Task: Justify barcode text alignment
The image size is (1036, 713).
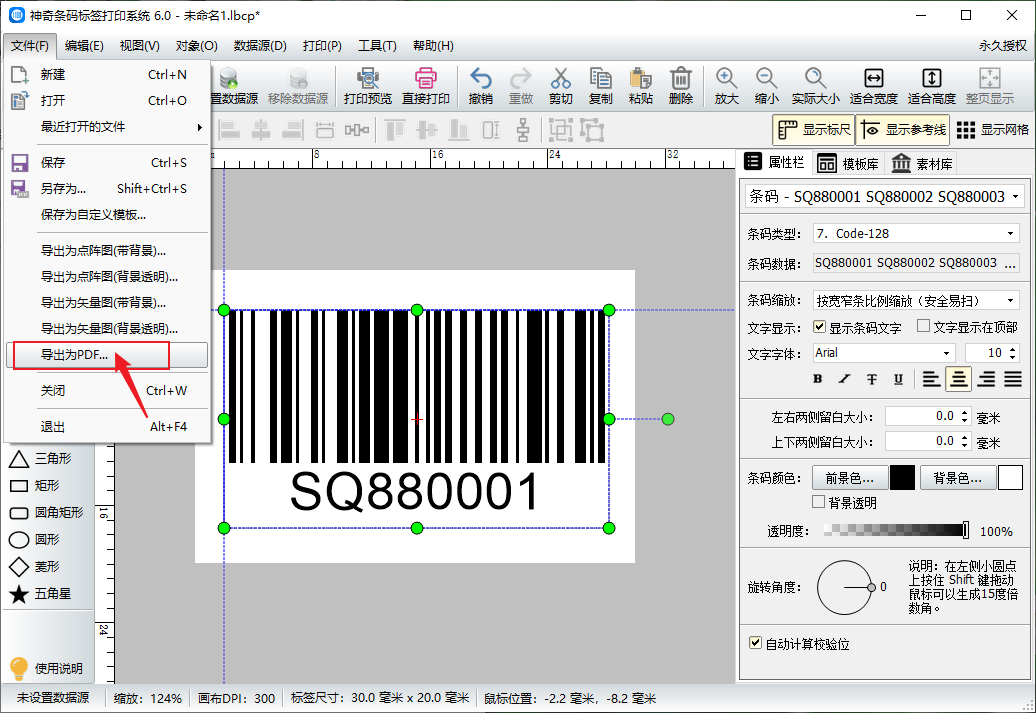Action: point(1013,379)
